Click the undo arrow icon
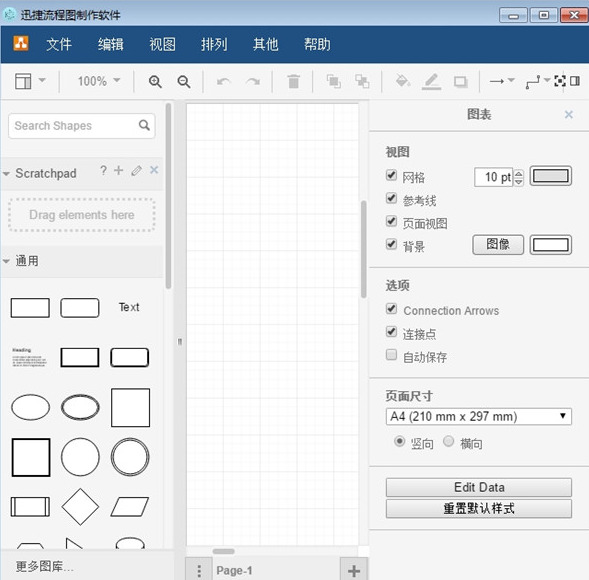 pos(224,81)
